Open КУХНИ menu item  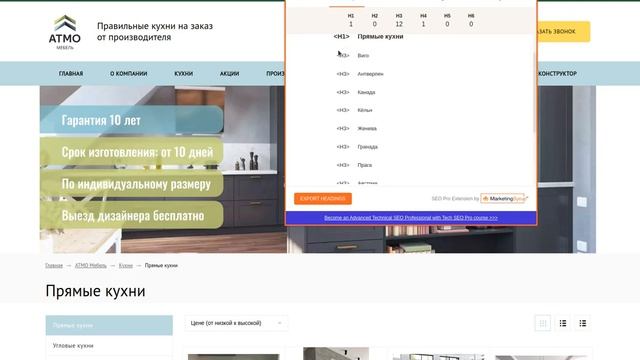184,73
